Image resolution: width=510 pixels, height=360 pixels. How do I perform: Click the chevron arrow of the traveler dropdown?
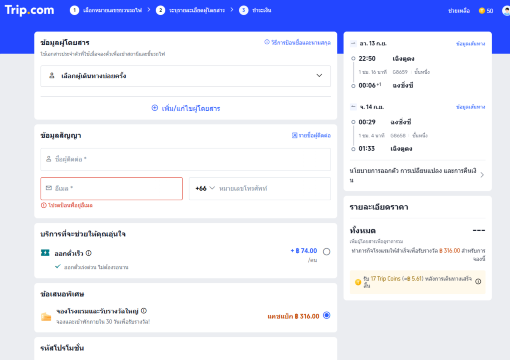(319, 76)
